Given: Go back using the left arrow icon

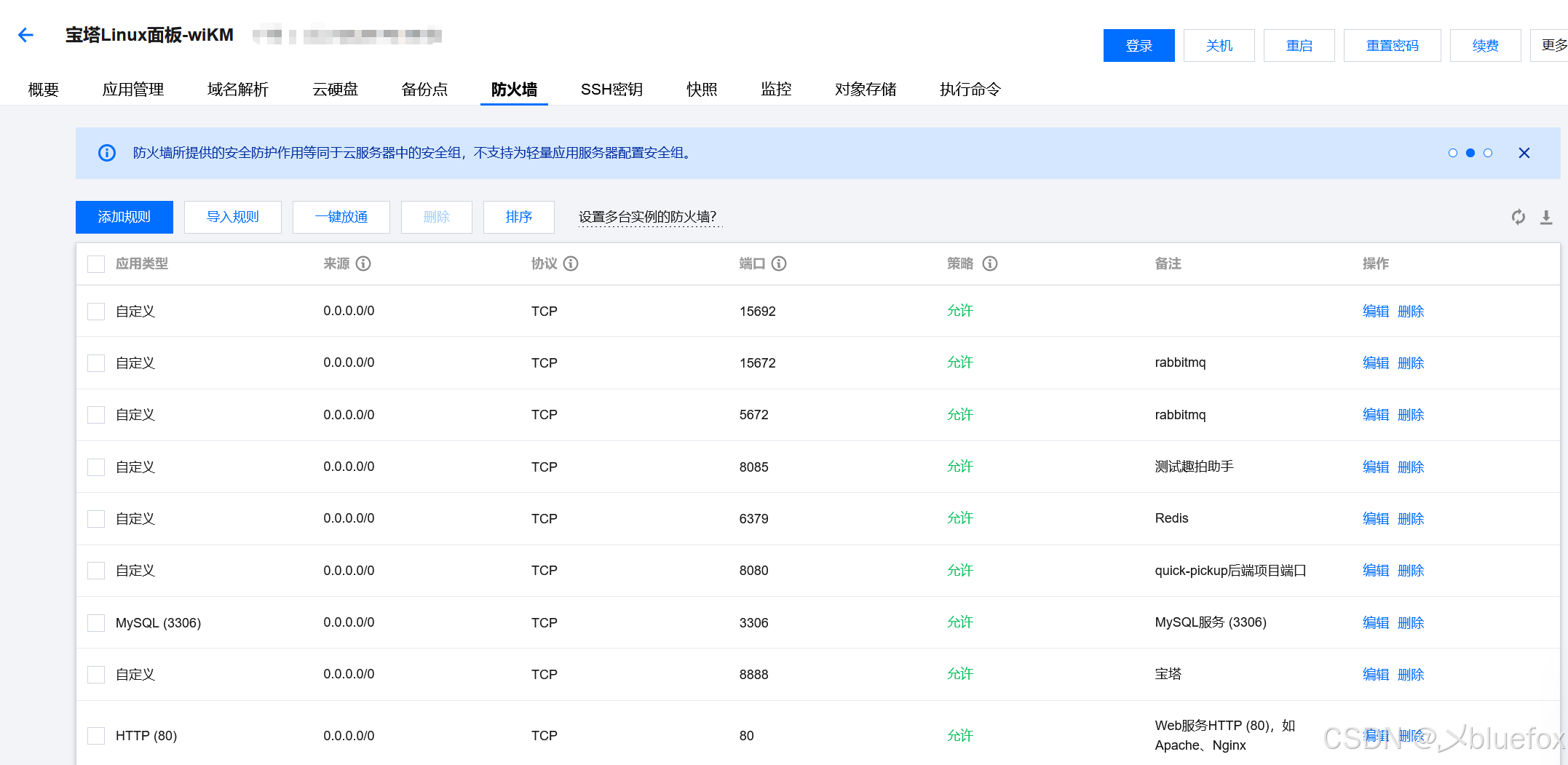Looking at the screenshot, I should pos(25,35).
